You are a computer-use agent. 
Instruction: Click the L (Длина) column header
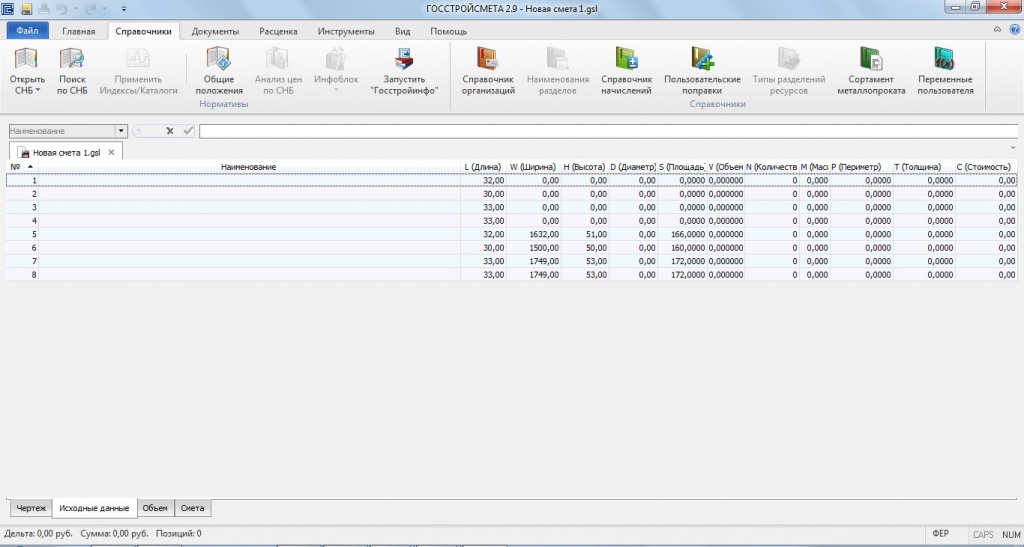pyautogui.click(x=483, y=167)
